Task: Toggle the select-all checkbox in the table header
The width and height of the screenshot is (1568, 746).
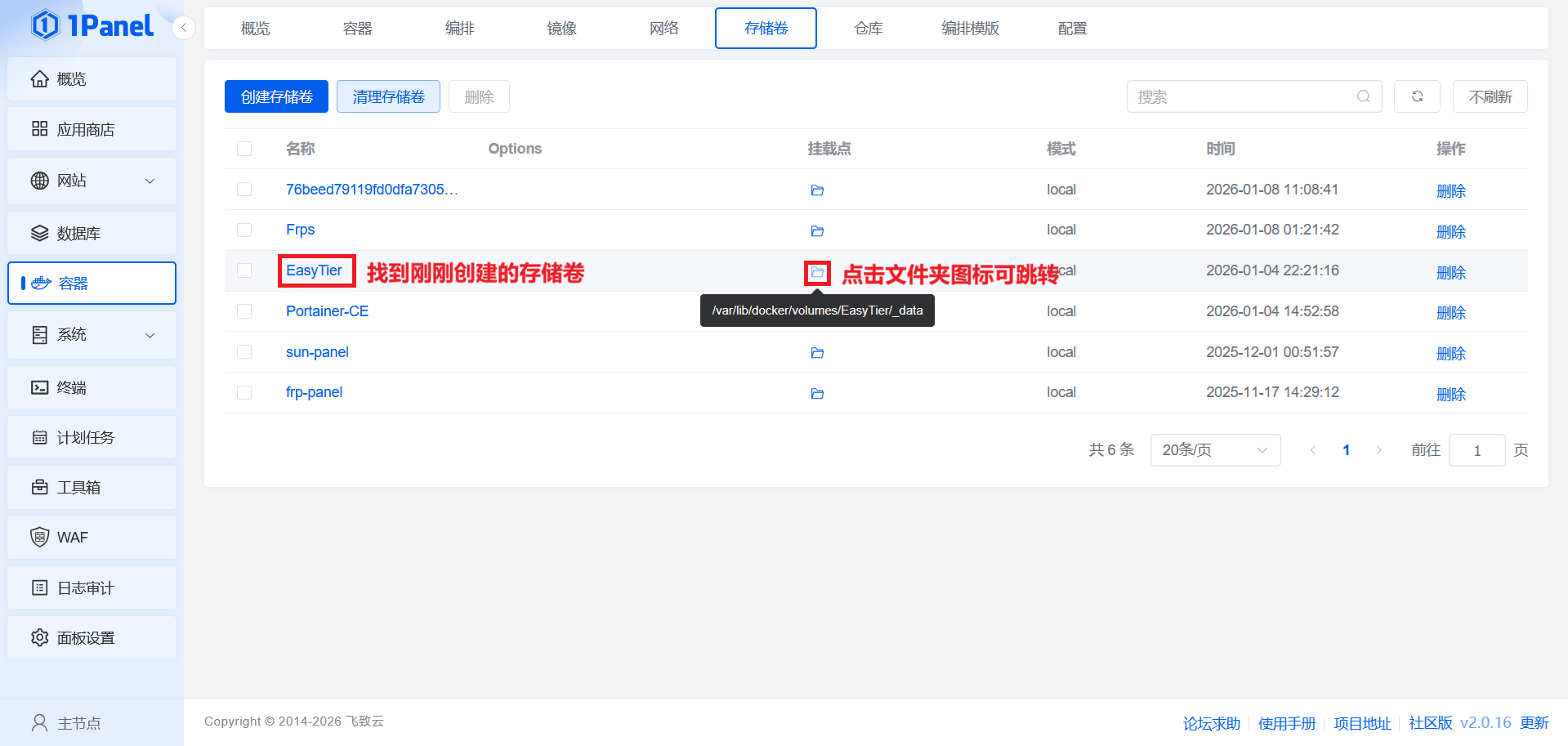Action: point(244,149)
